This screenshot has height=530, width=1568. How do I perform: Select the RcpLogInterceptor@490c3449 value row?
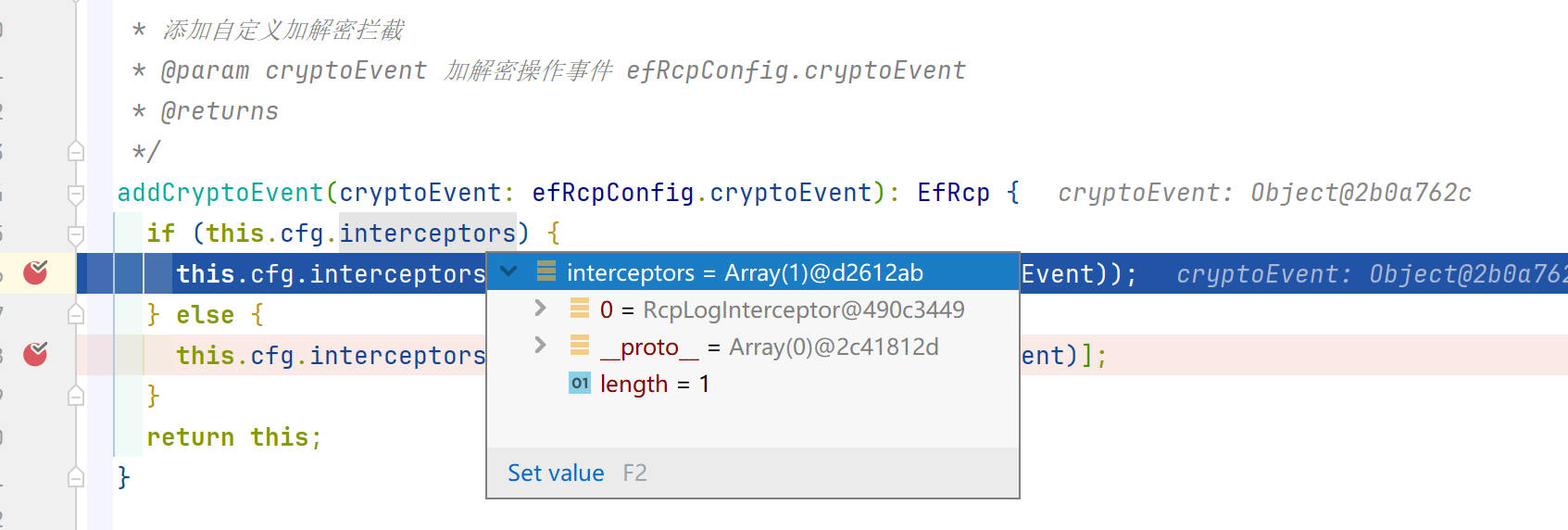point(753,309)
